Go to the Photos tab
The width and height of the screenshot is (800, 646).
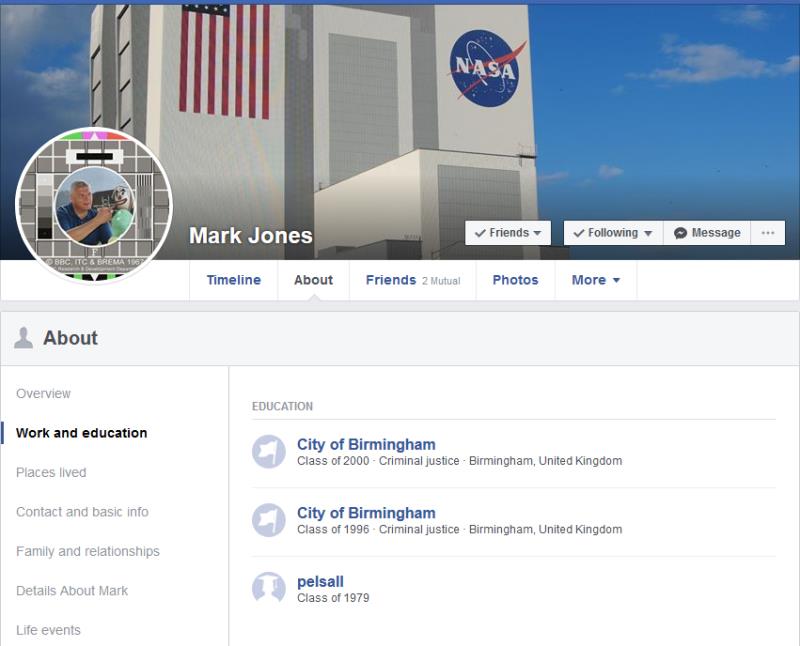click(515, 280)
